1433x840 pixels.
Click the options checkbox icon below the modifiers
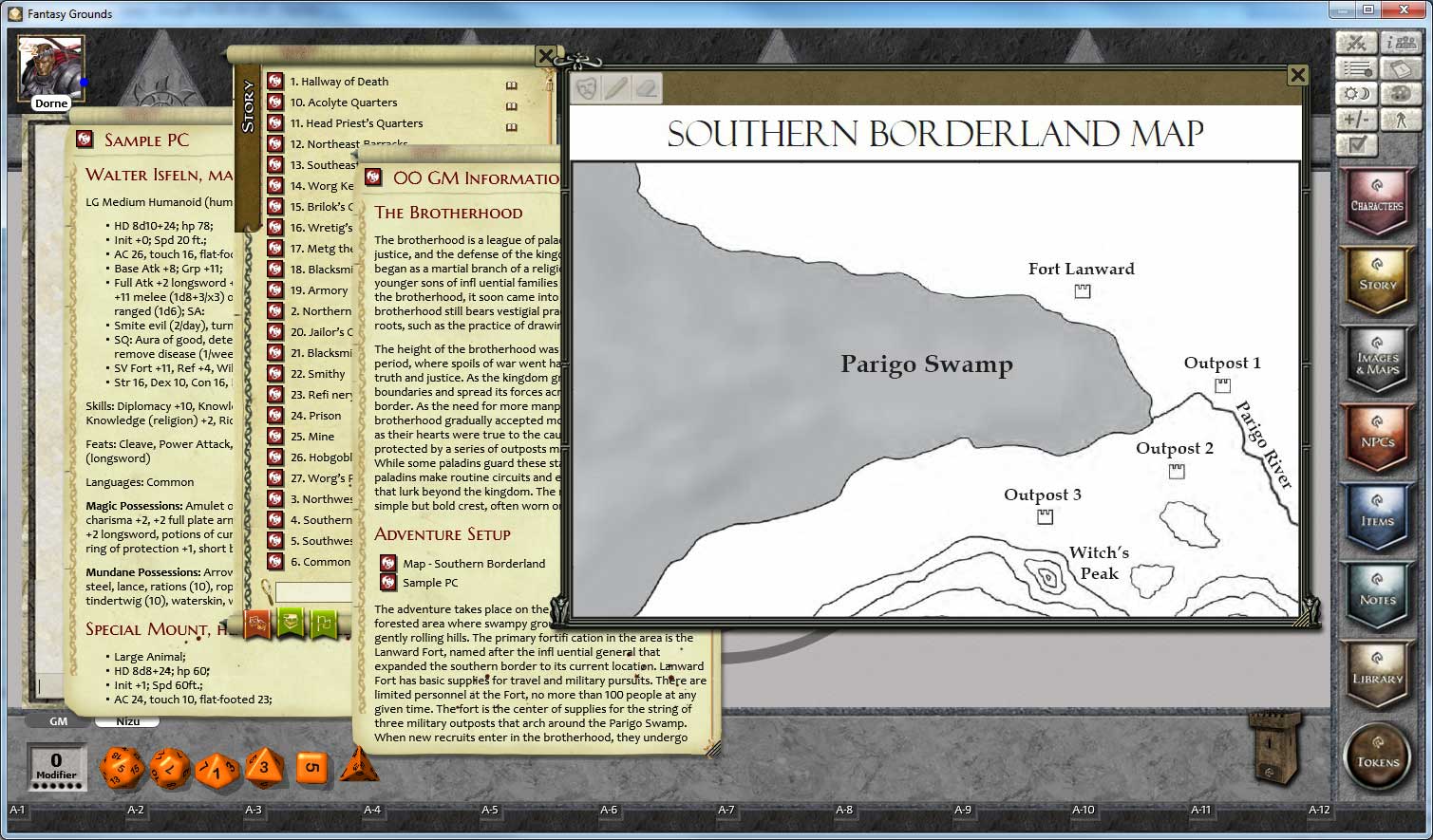tap(1355, 144)
